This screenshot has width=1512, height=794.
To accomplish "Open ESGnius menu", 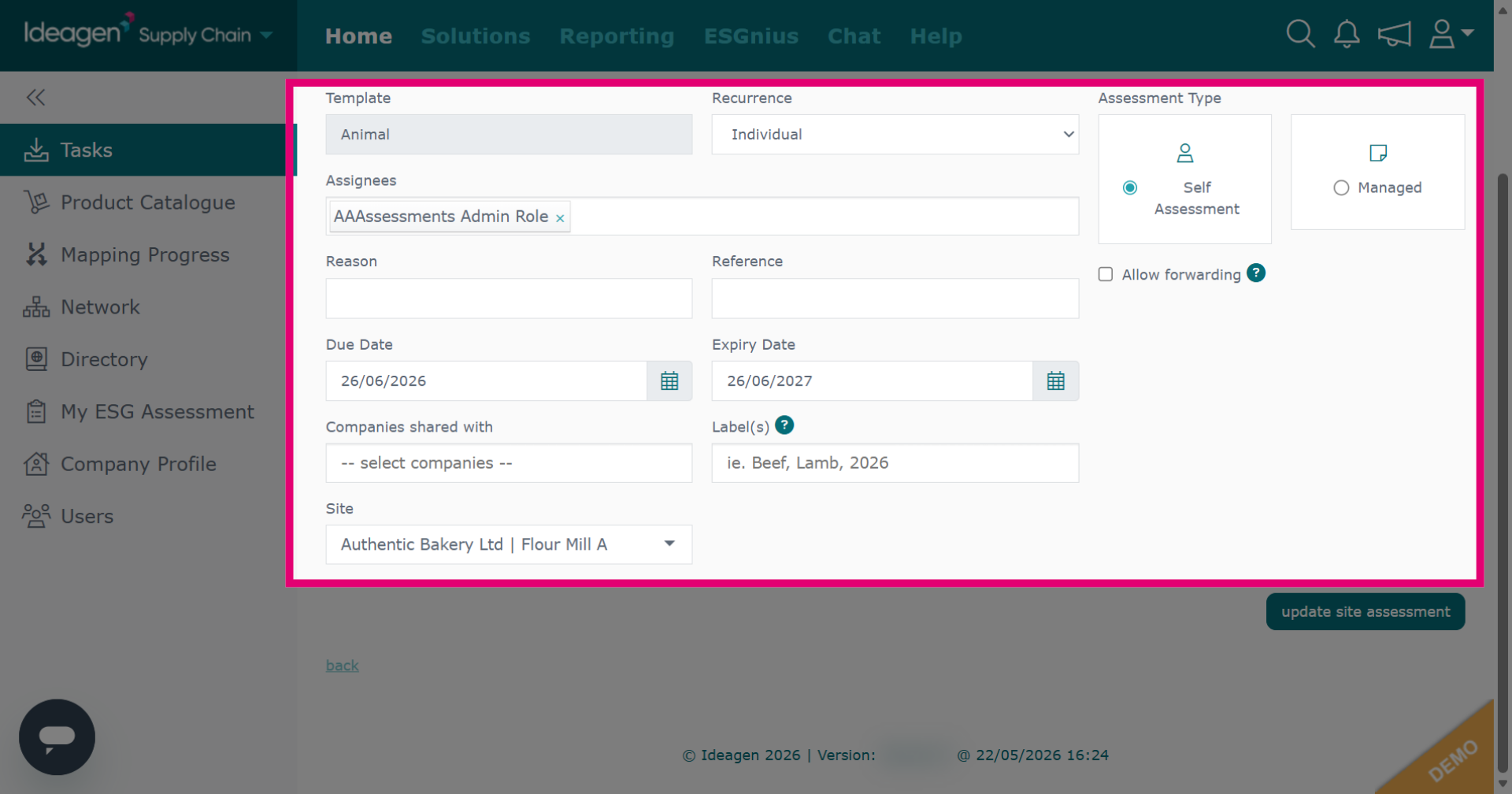I will [751, 36].
